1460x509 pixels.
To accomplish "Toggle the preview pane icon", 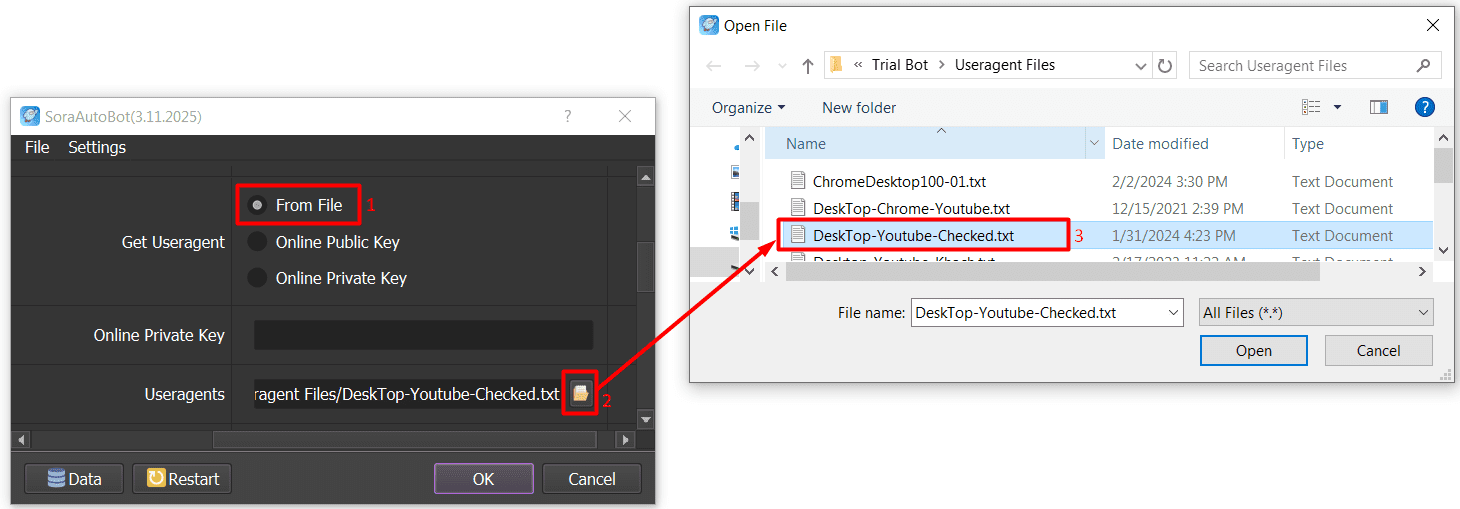I will pos(1379,107).
